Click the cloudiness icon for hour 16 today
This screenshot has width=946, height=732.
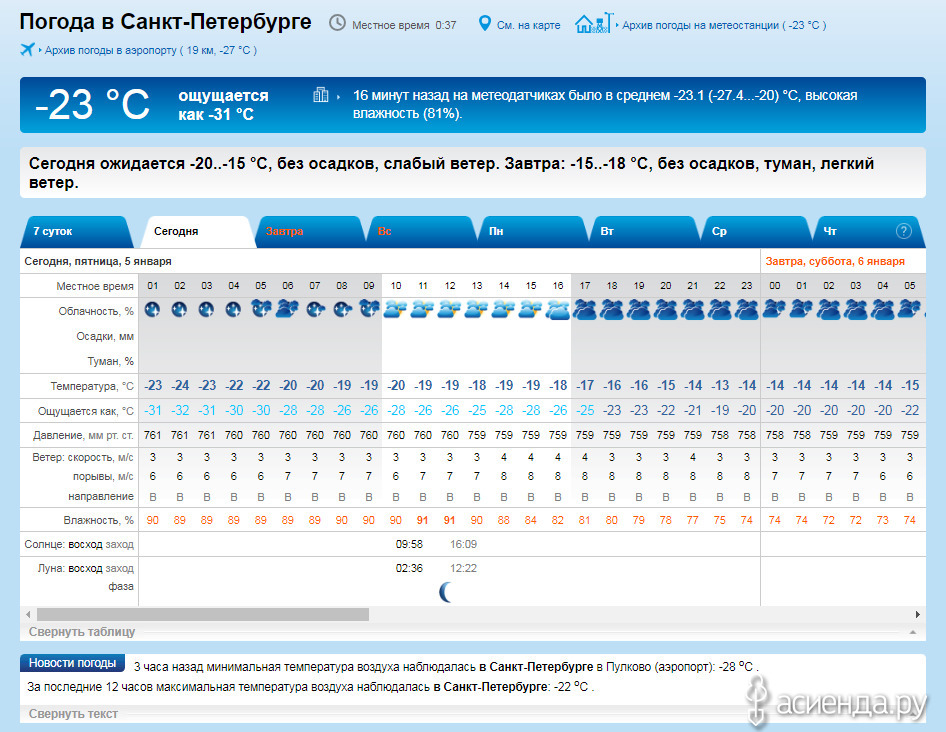[x=558, y=310]
